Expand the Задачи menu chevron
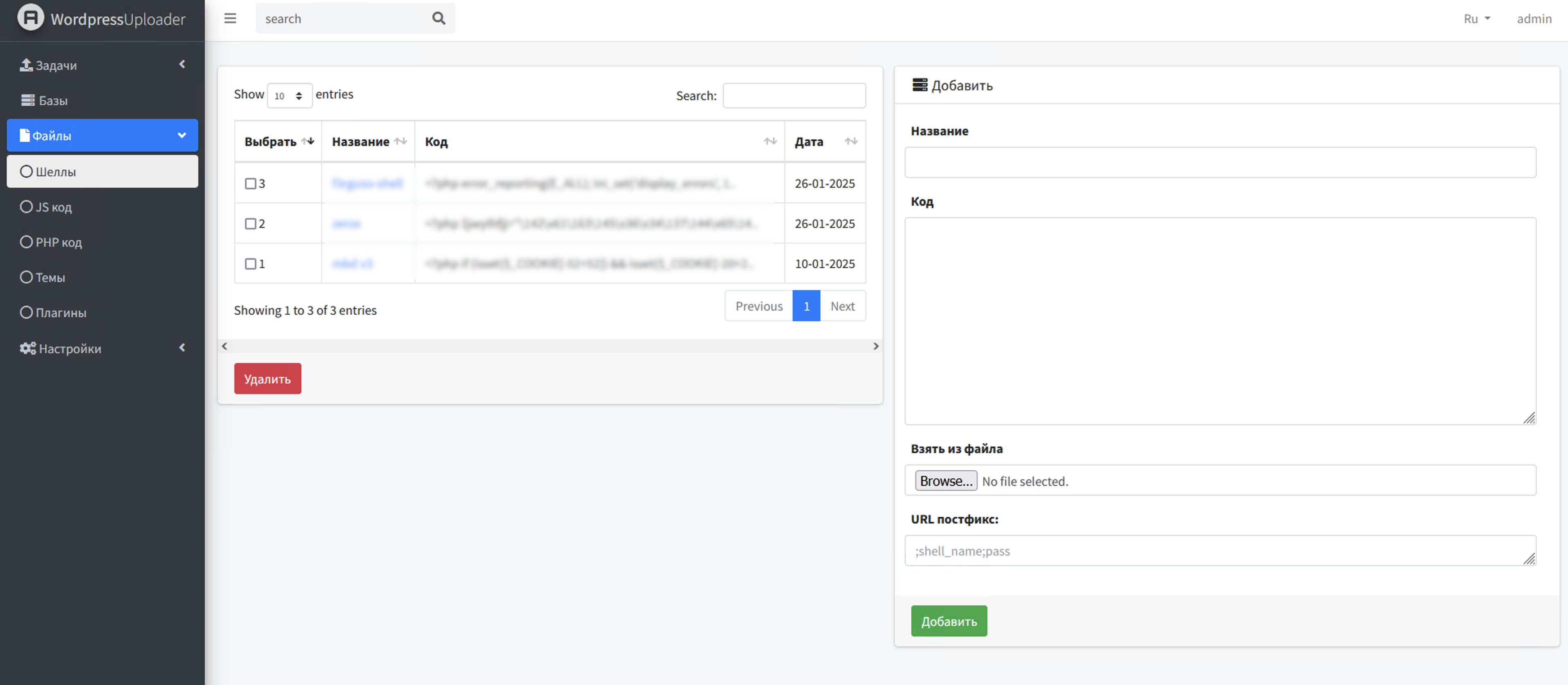 182,64
